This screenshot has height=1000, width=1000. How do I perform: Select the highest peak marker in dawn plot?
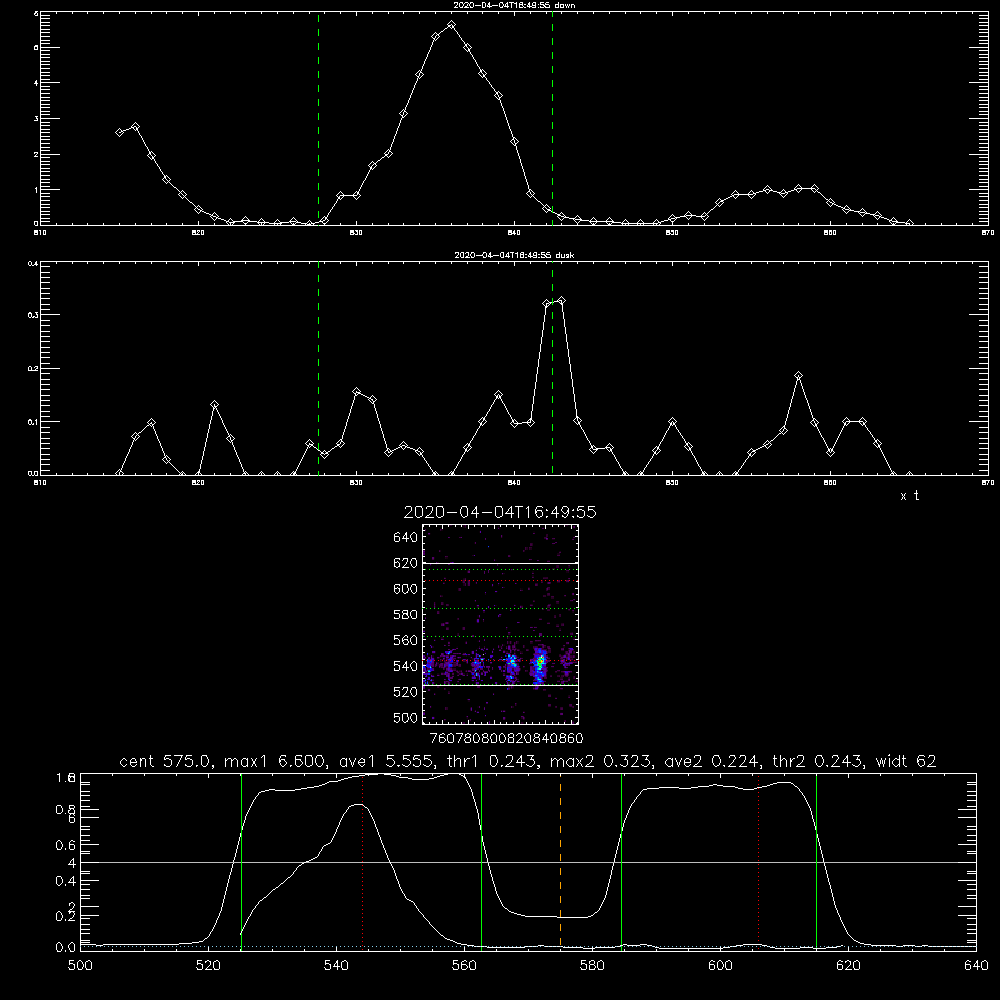tap(452, 25)
